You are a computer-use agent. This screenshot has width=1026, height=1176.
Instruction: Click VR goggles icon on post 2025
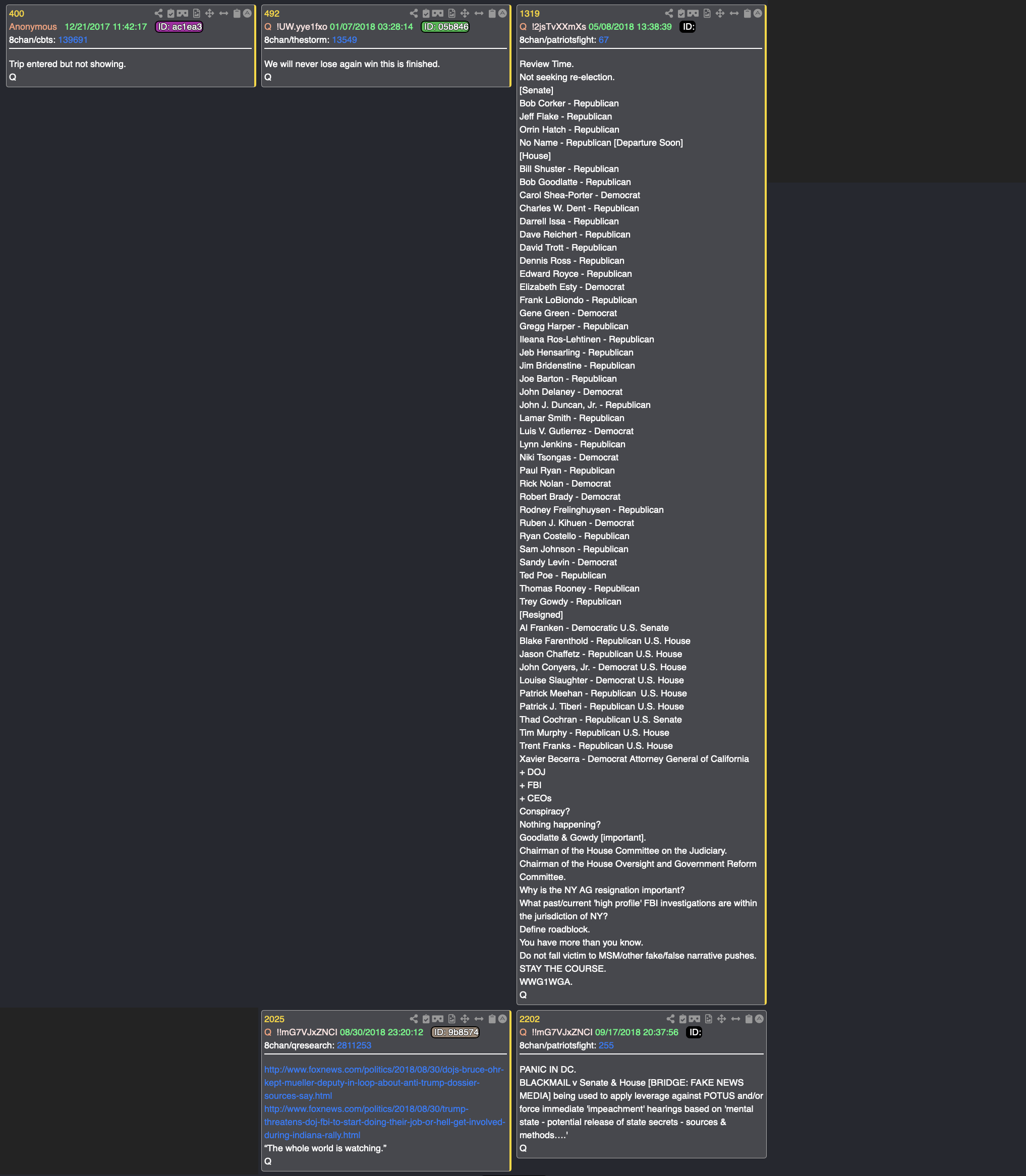[438, 1019]
